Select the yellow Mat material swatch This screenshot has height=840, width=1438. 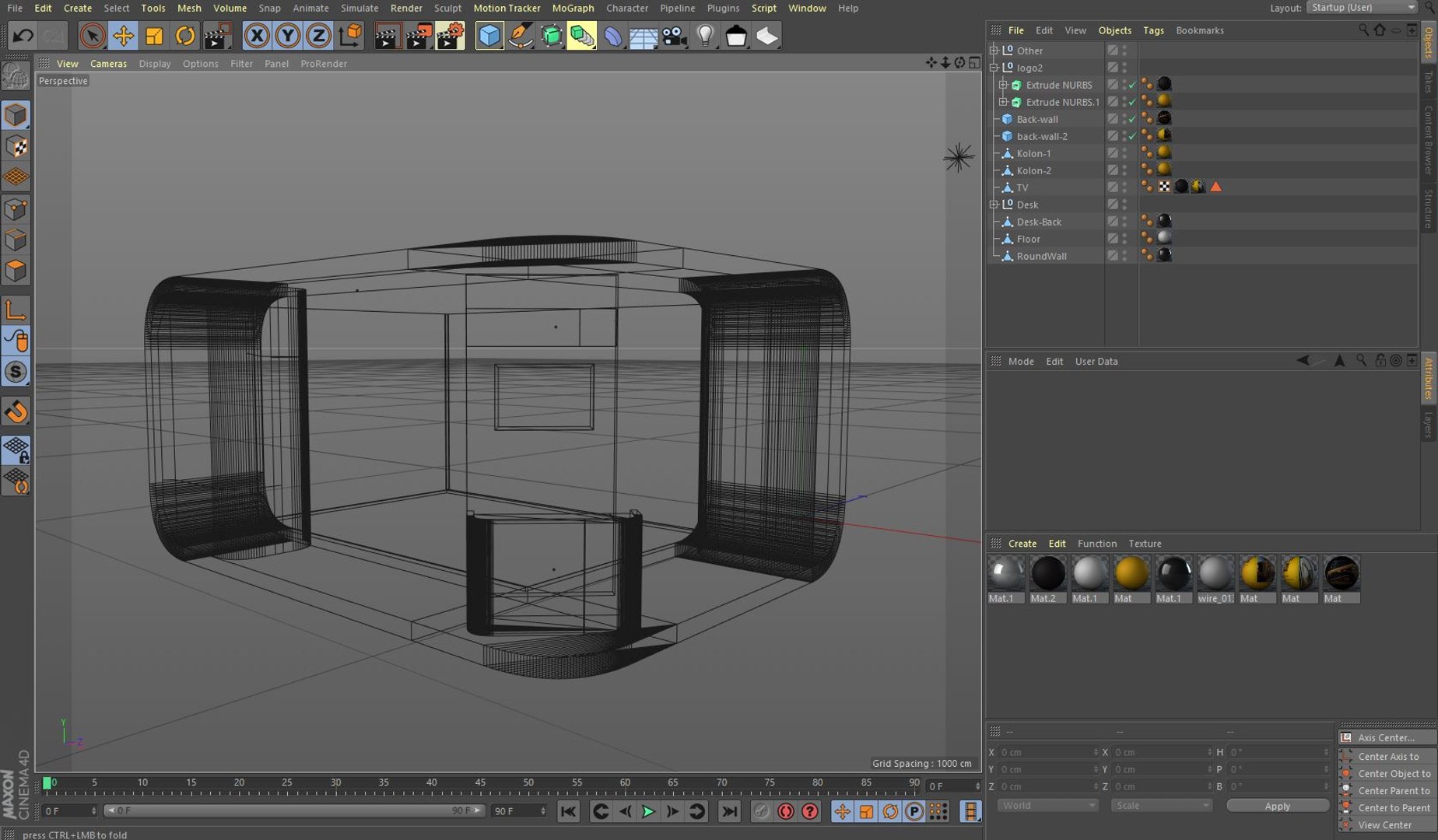[1131, 574]
